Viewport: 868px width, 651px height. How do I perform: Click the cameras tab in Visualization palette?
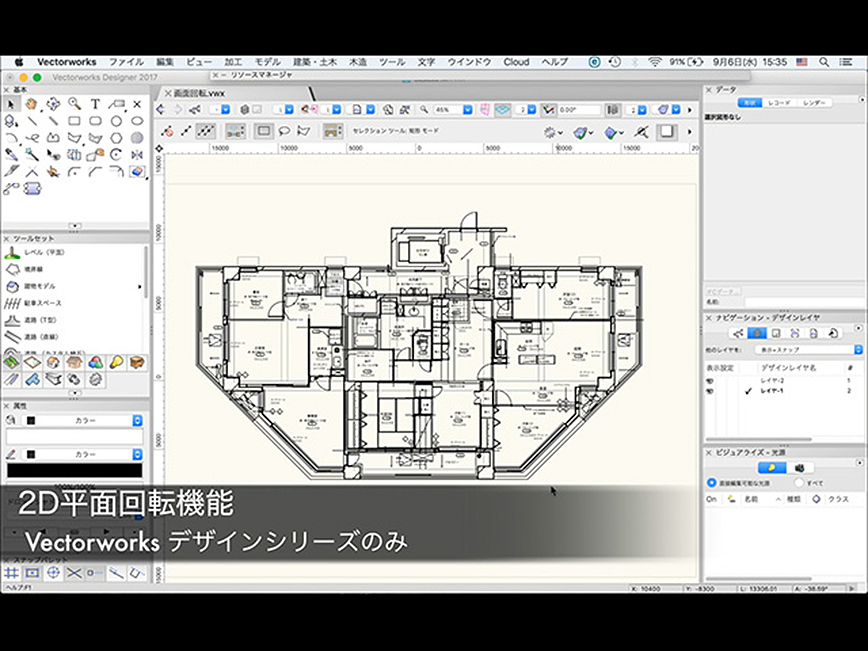point(799,468)
